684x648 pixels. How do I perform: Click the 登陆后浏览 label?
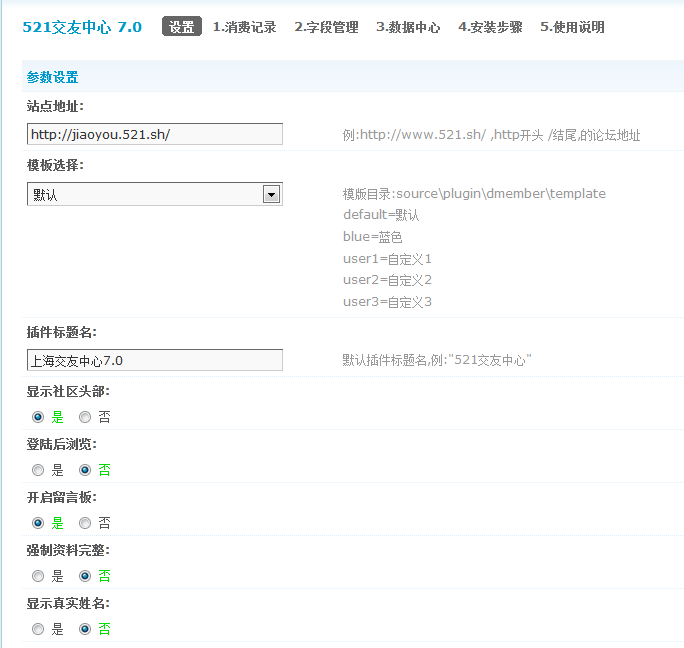(x=62, y=444)
